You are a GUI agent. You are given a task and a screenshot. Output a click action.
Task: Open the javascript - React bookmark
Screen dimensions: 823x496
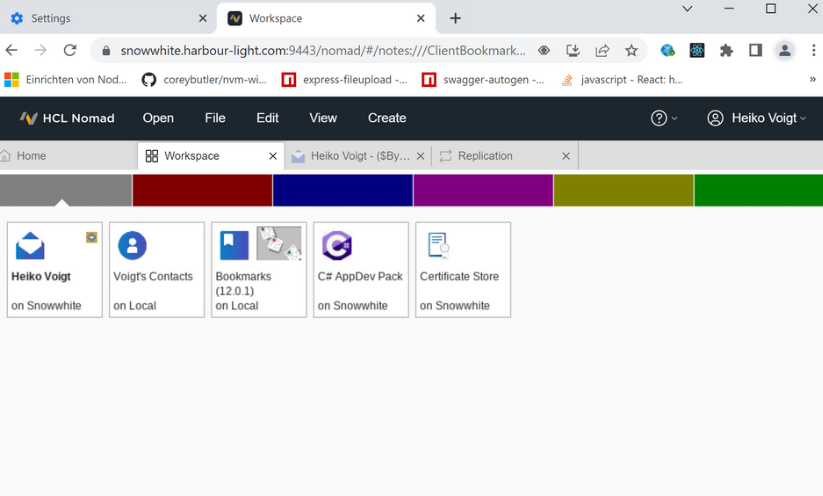click(x=622, y=80)
